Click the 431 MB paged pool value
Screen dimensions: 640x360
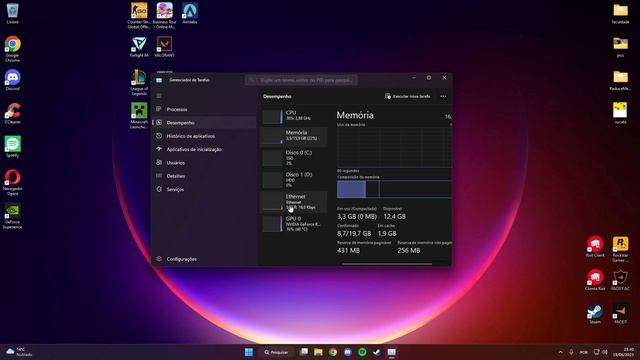tap(349, 250)
